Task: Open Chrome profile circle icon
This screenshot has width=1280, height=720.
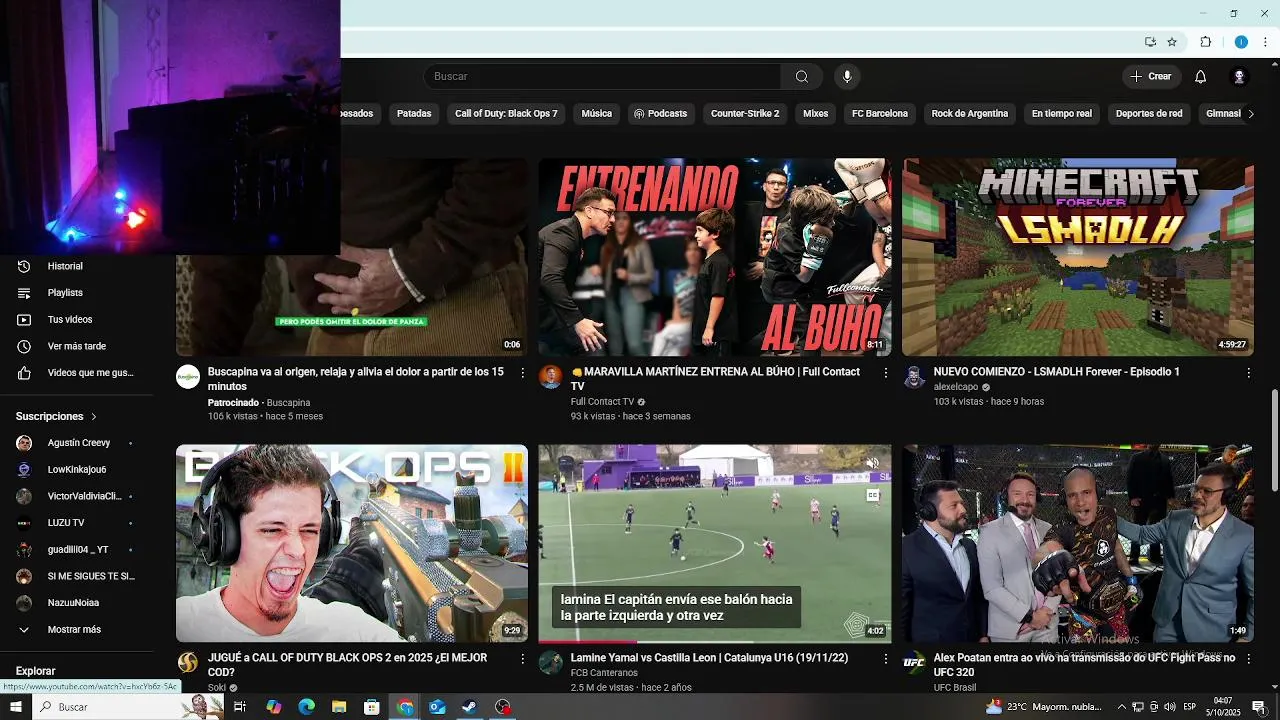Action: pyautogui.click(x=1241, y=42)
